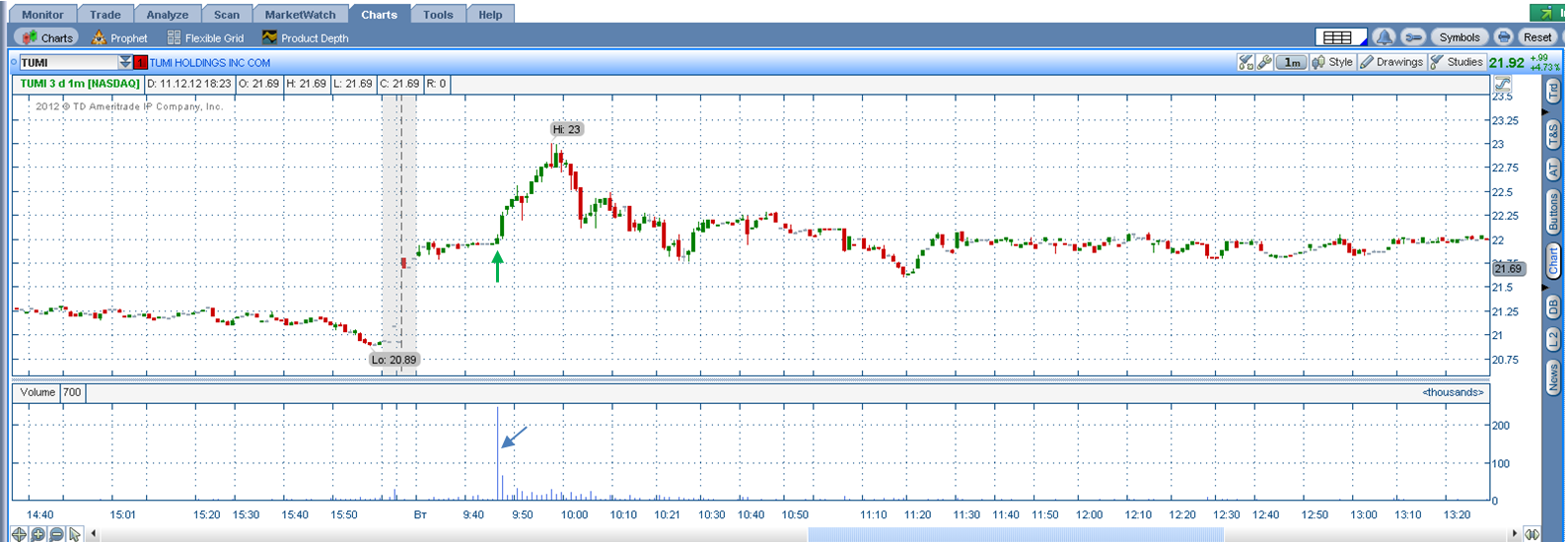Click the 'TUMI 3 d 1m [NASDAQ]' label

(x=80, y=84)
